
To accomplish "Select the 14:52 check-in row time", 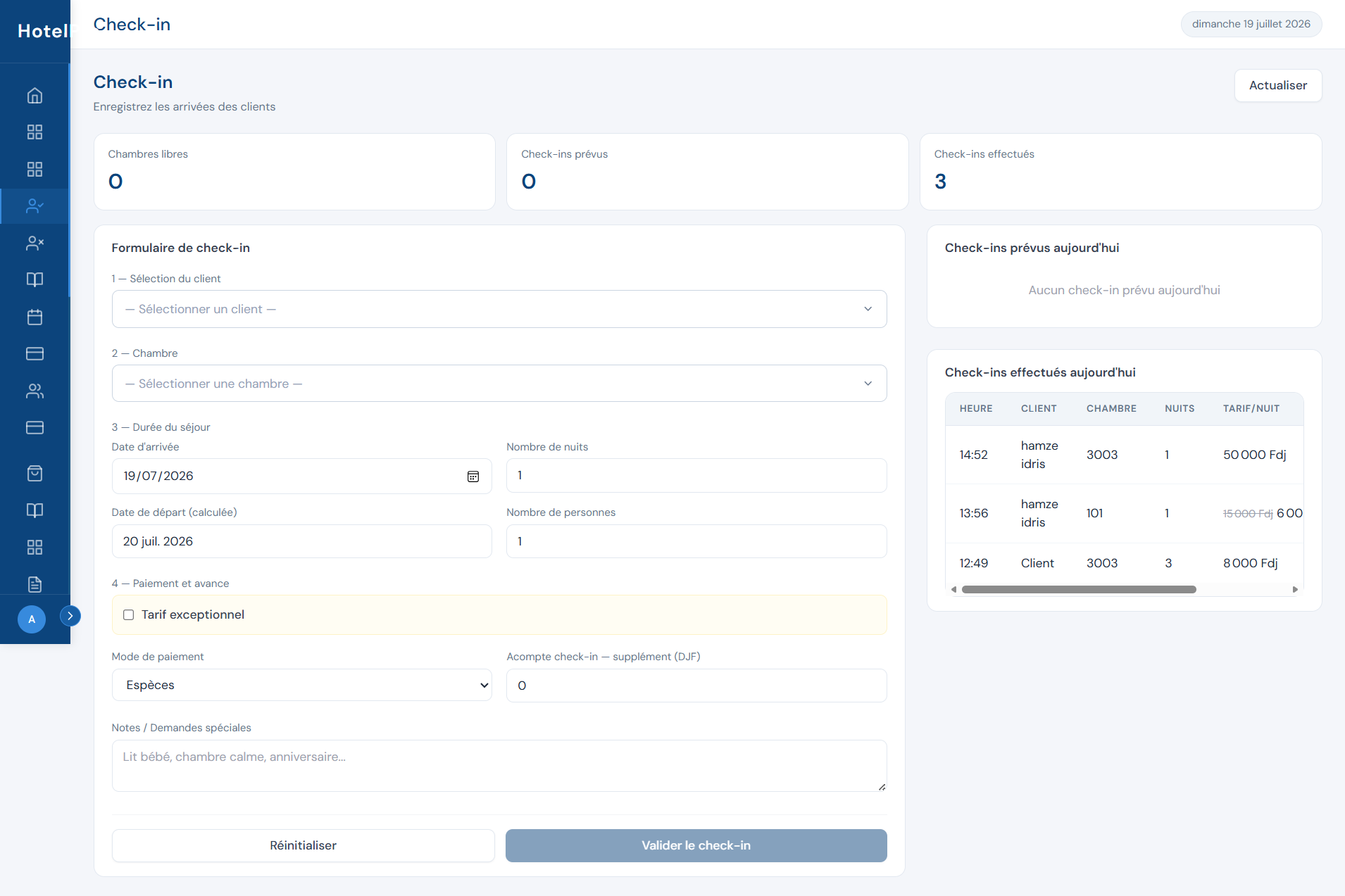I will [x=973, y=455].
